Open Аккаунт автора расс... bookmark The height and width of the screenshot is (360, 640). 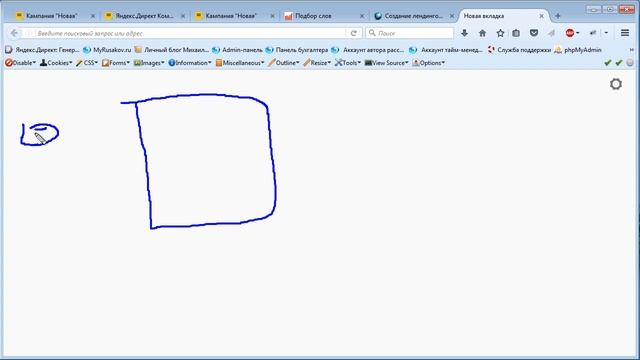click(368, 50)
